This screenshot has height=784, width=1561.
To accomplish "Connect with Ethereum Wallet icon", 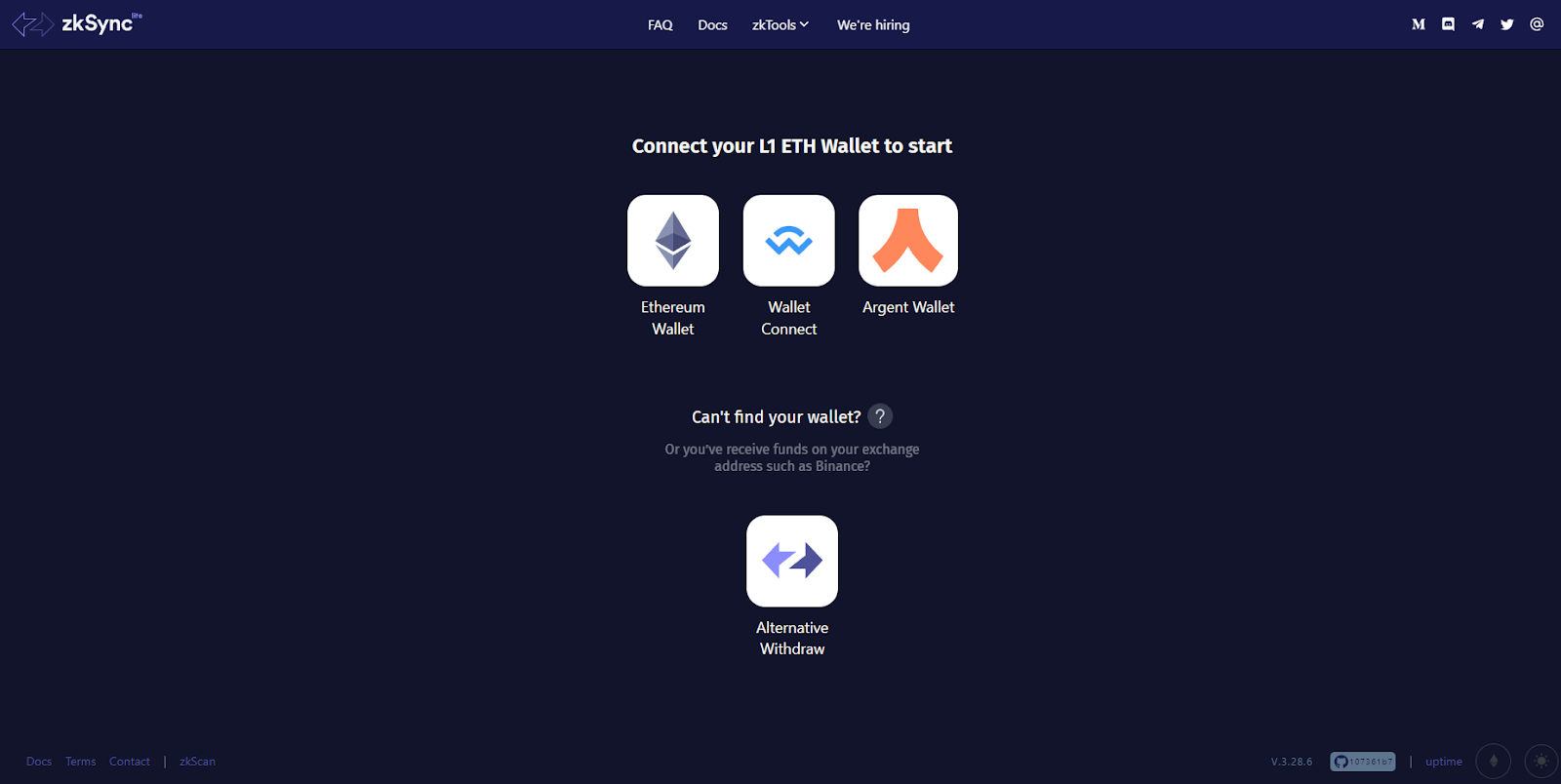I will point(673,241).
